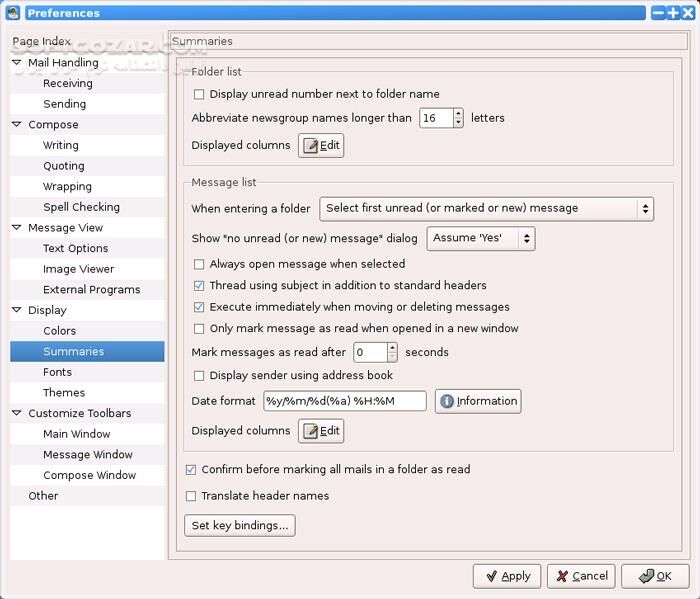Collapse the Customize Toolbars section
700x599 pixels.
pyautogui.click(x=17, y=414)
